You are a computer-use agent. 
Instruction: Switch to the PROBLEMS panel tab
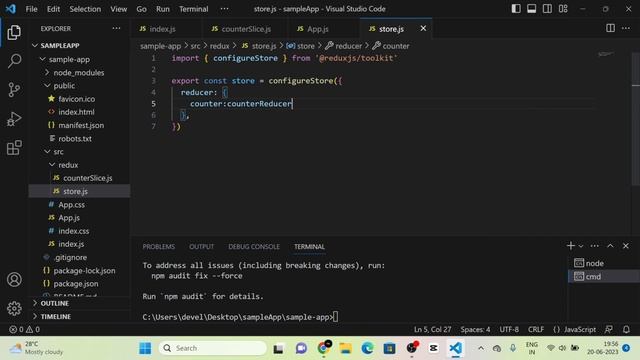click(x=158, y=247)
